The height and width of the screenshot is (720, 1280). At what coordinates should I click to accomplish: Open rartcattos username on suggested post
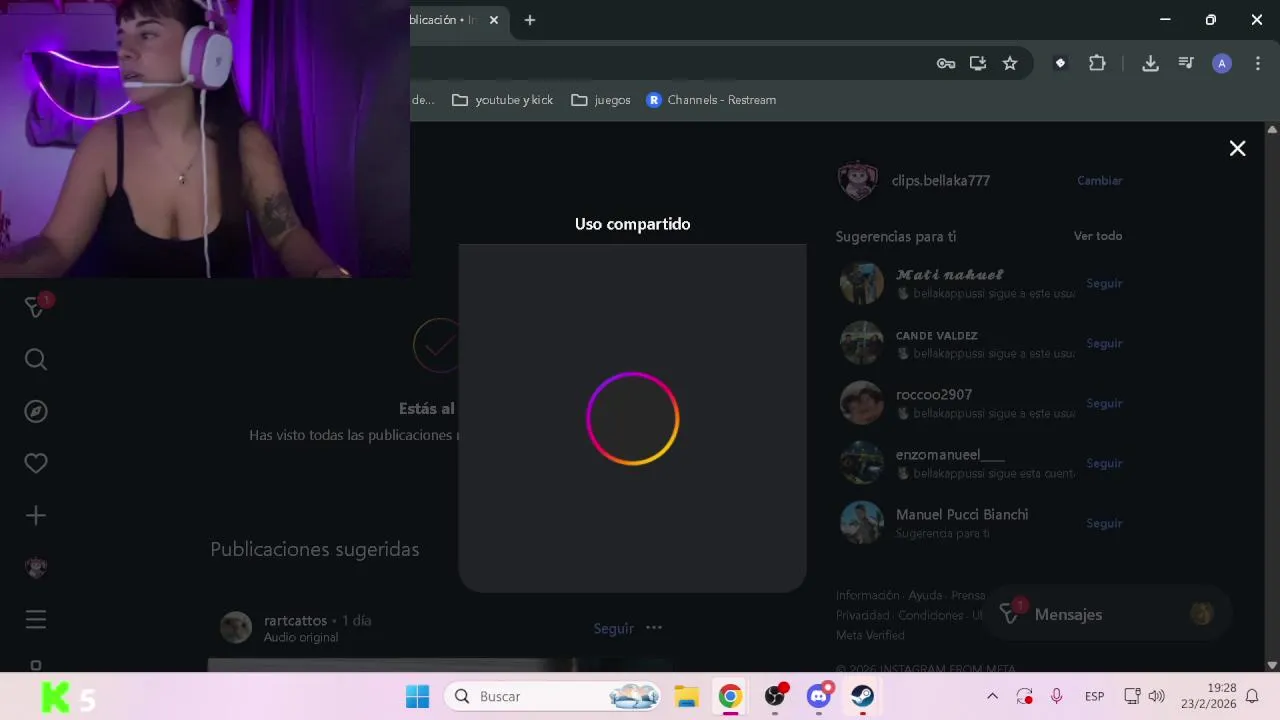pyautogui.click(x=295, y=620)
